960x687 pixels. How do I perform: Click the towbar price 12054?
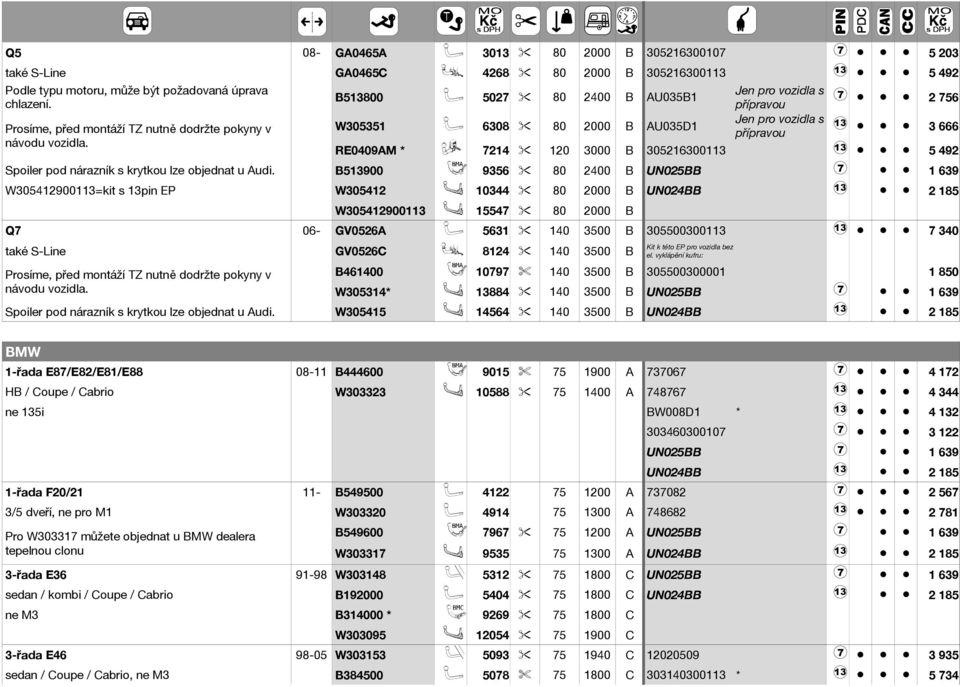pyautogui.click(x=492, y=636)
